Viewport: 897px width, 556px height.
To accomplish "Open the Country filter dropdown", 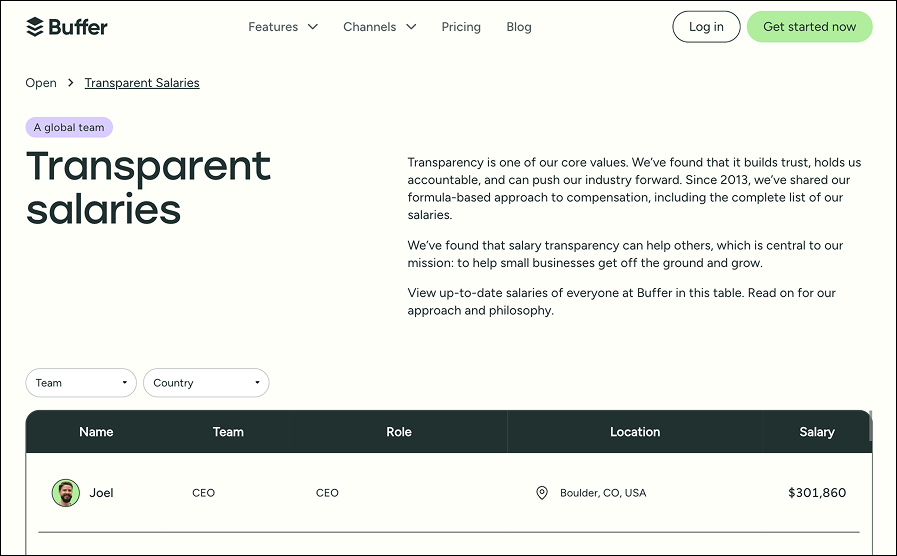I will 206,383.
